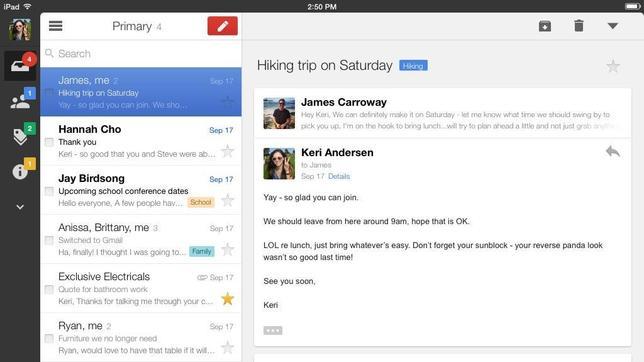Unstar the Exclusive Electricals email
The image size is (644, 362).
(227, 299)
